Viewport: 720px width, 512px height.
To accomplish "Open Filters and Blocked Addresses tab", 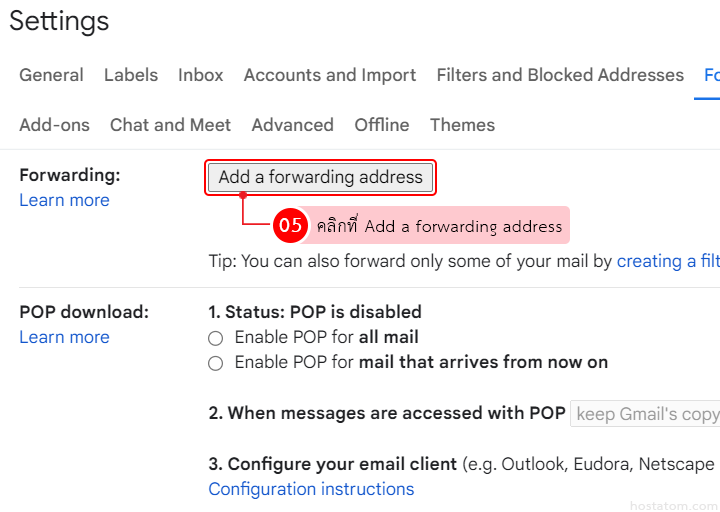I will [x=560, y=75].
